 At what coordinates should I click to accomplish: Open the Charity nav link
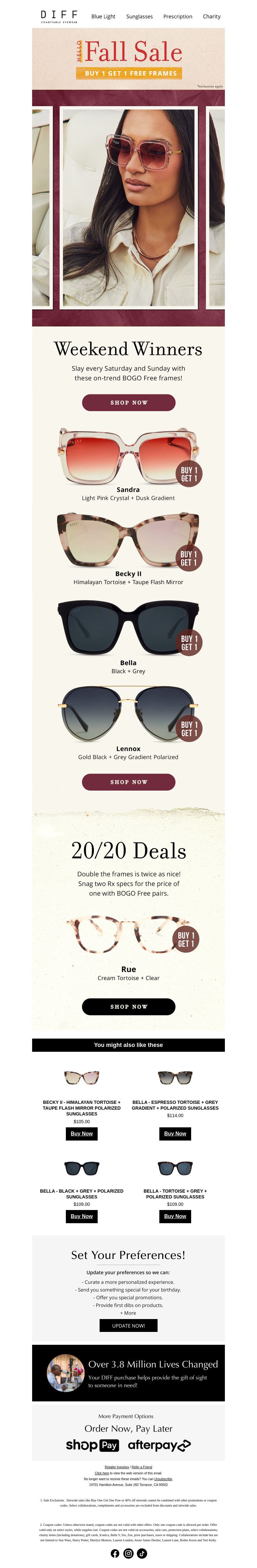pos(211,16)
